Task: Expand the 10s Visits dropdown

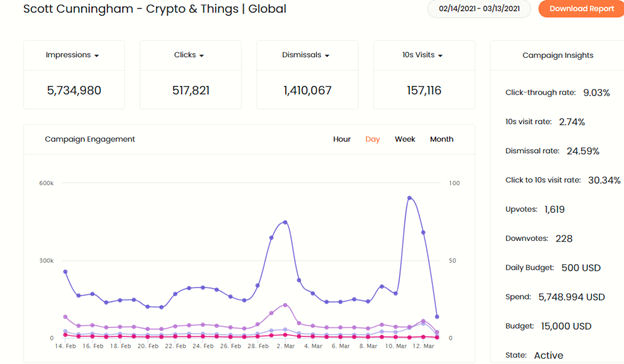Action: click(x=422, y=55)
